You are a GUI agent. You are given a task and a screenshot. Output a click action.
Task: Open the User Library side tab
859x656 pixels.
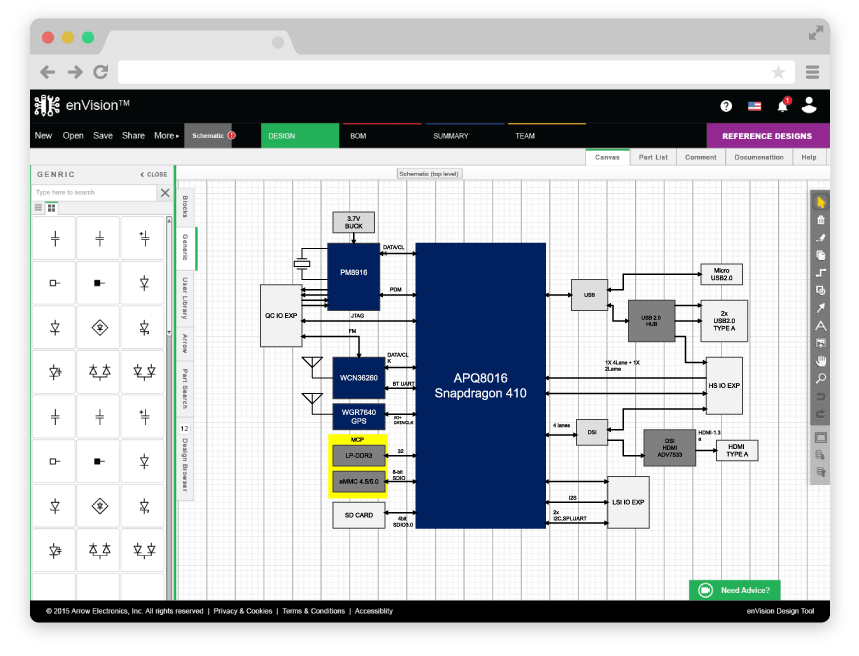pos(185,299)
